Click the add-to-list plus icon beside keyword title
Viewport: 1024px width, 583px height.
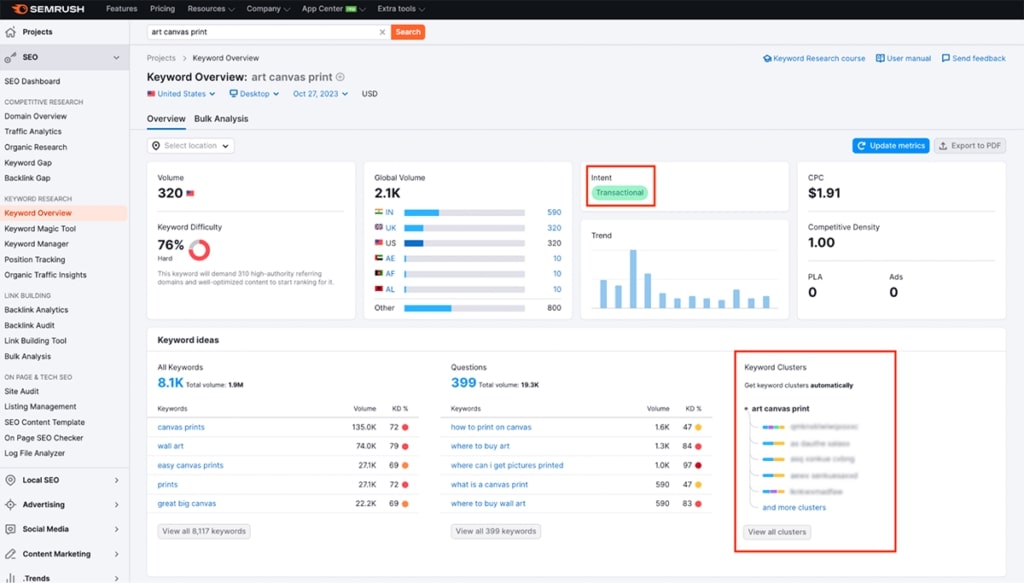[x=340, y=77]
